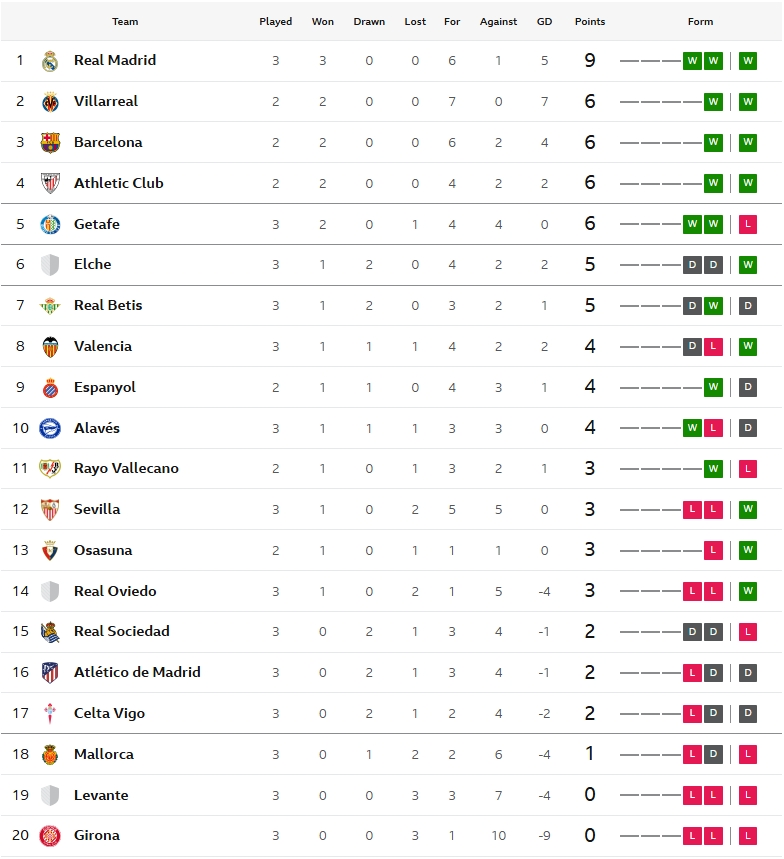
Task: Select the Form column header
Action: (700, 22)
